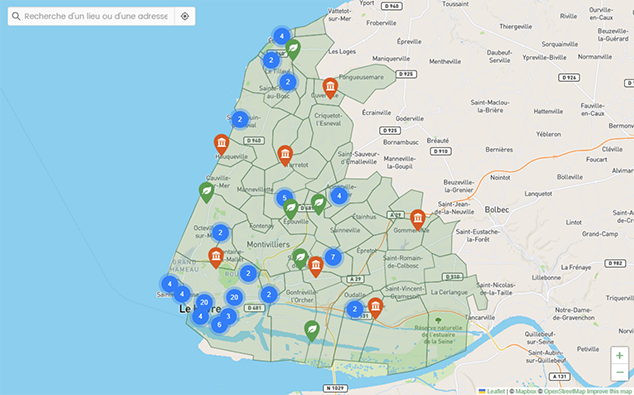The image size is (634, 395).
Task: Click the search magnifier icon
Action: pos(16,16)
